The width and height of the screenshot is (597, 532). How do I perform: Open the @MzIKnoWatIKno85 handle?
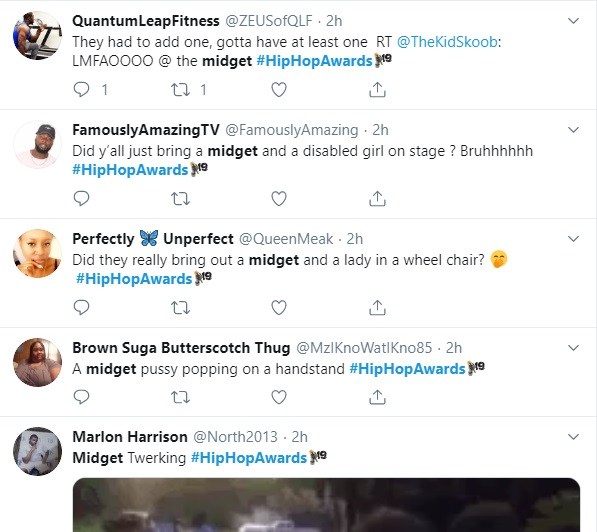364,348
